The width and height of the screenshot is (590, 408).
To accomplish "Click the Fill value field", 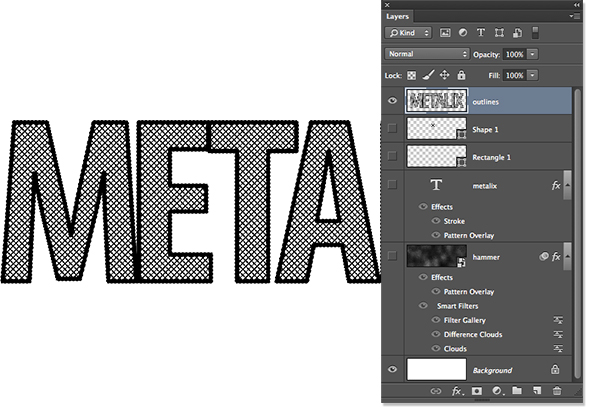I will click(515, 75).
